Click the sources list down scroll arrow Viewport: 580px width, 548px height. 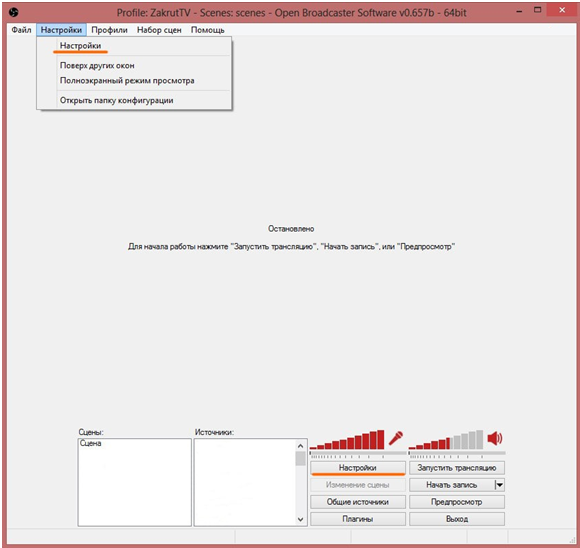tap(300, 520)
